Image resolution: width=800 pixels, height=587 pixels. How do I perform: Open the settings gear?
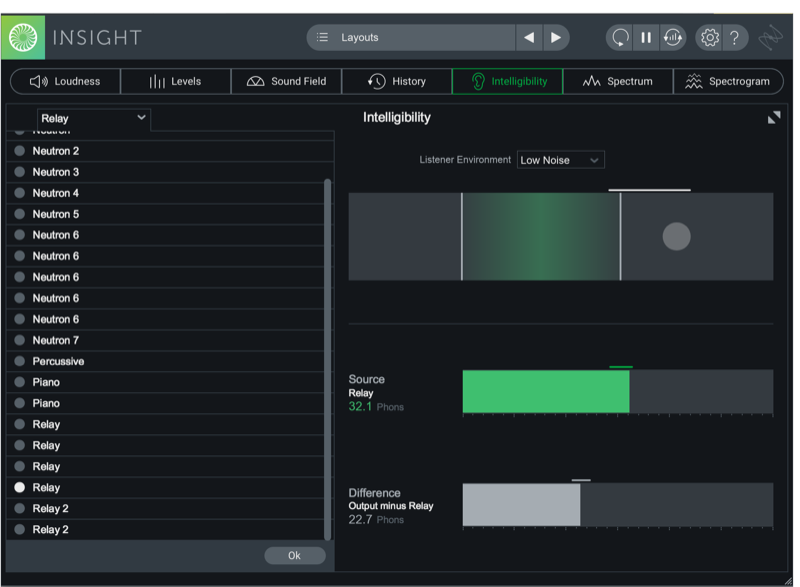pos(710,37)
